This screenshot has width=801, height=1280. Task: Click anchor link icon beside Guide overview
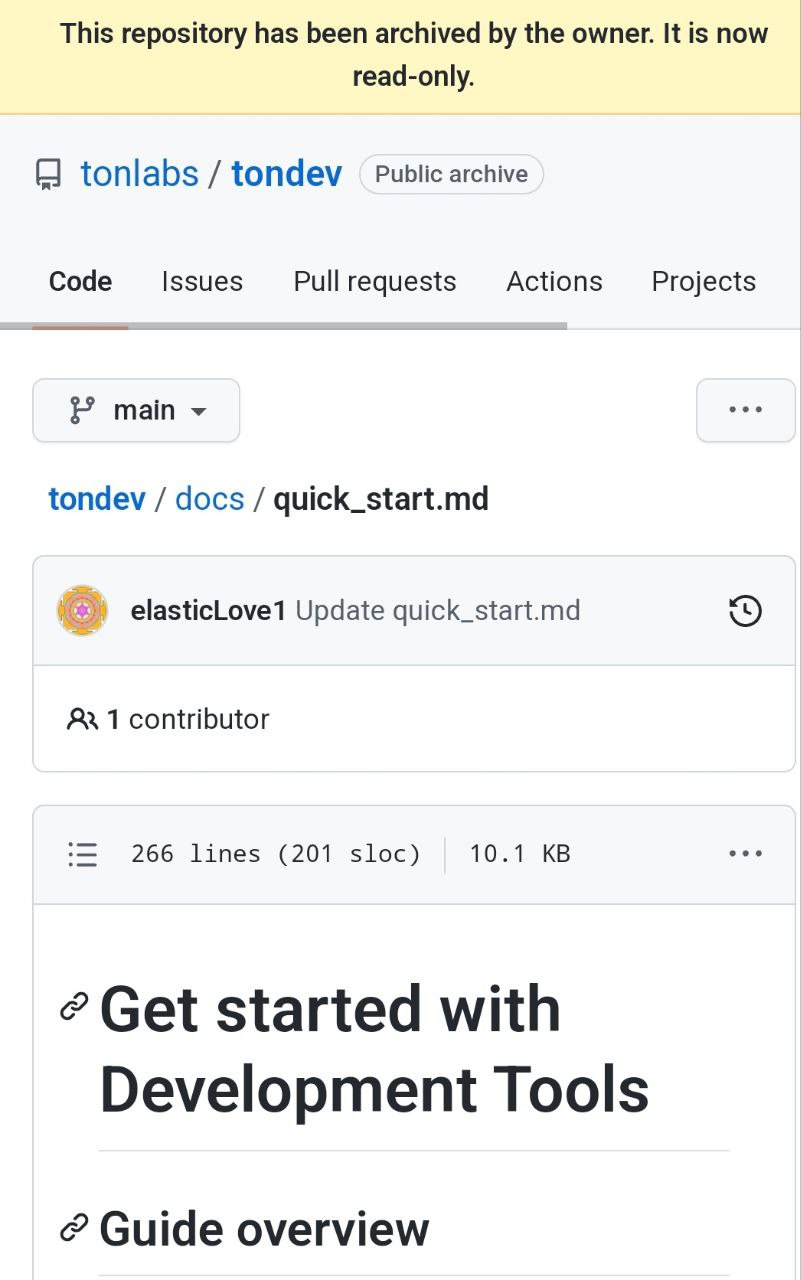coord(74,1228)
